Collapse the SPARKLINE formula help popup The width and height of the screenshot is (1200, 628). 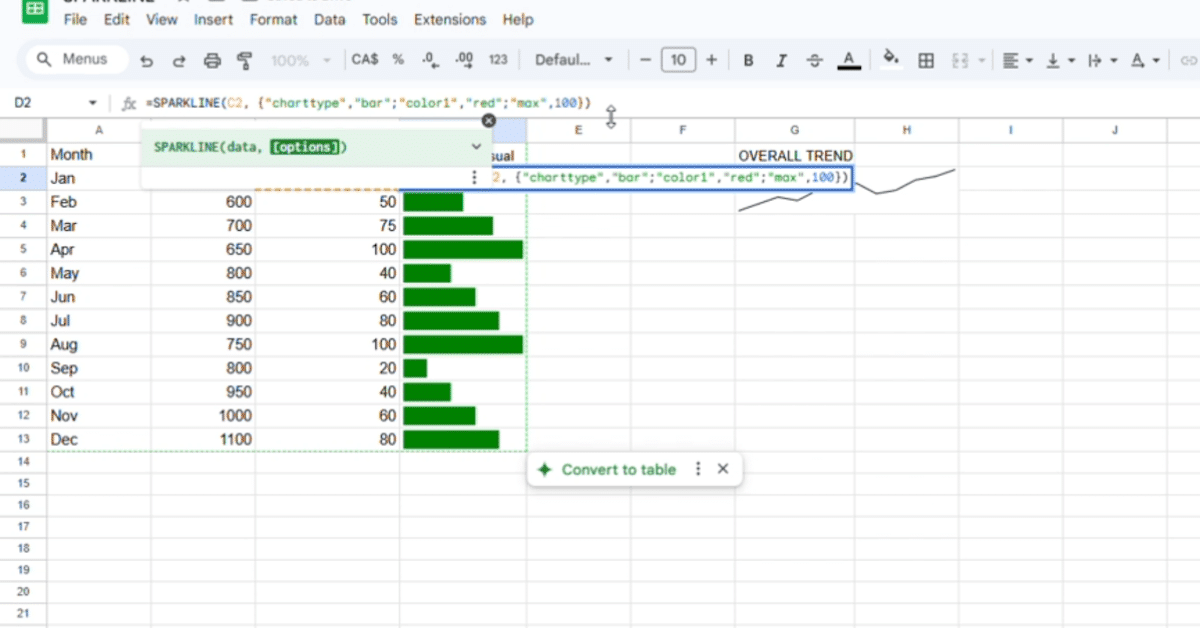(x=476, y=145)
